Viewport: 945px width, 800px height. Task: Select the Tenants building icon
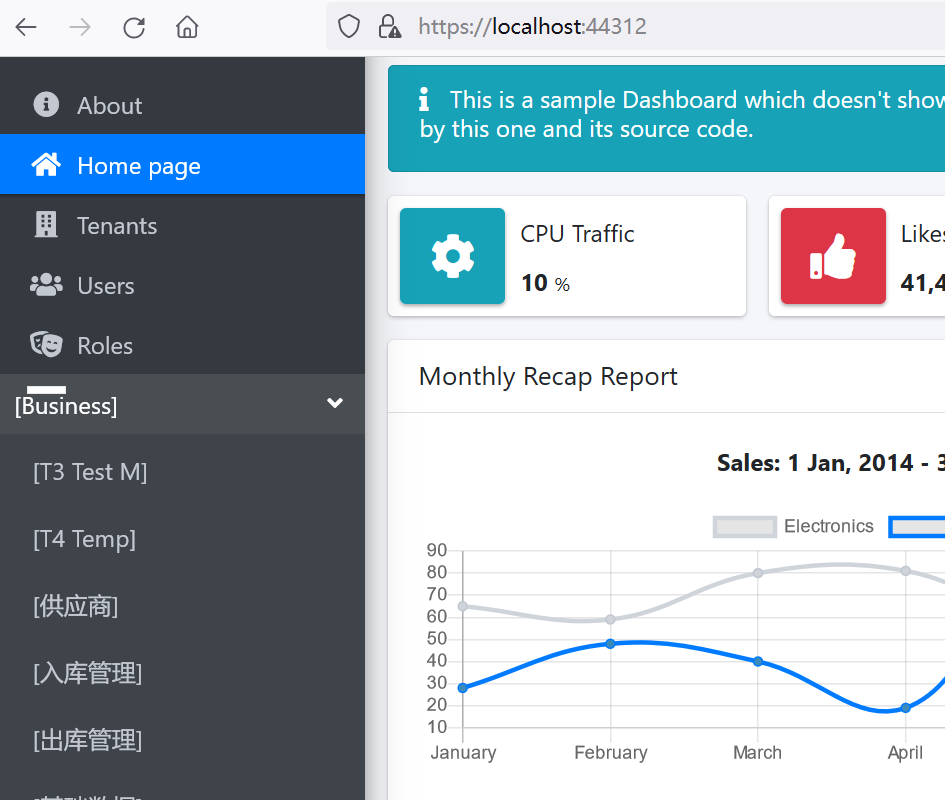[45, 224]
